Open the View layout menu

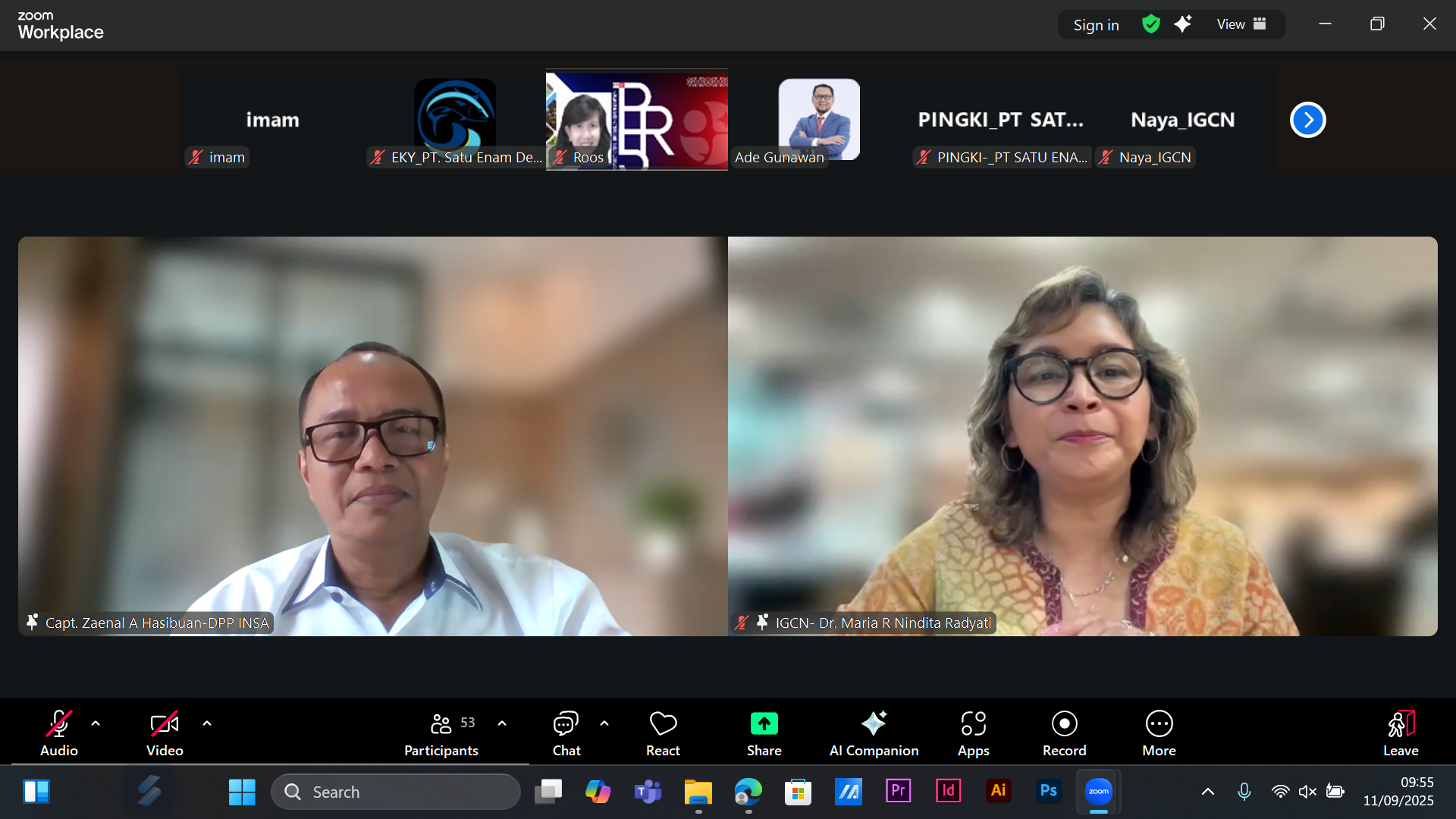1241,24
